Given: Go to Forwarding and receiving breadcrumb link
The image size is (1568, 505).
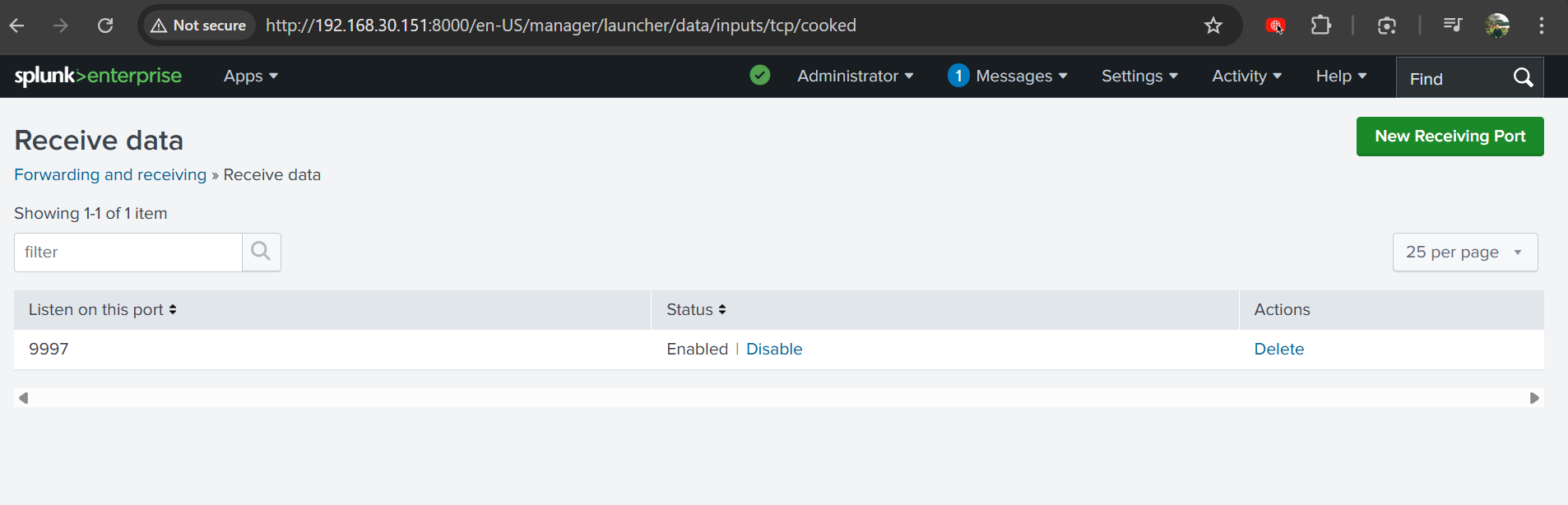Looking at the screenshot, I should tap(110, 175).
